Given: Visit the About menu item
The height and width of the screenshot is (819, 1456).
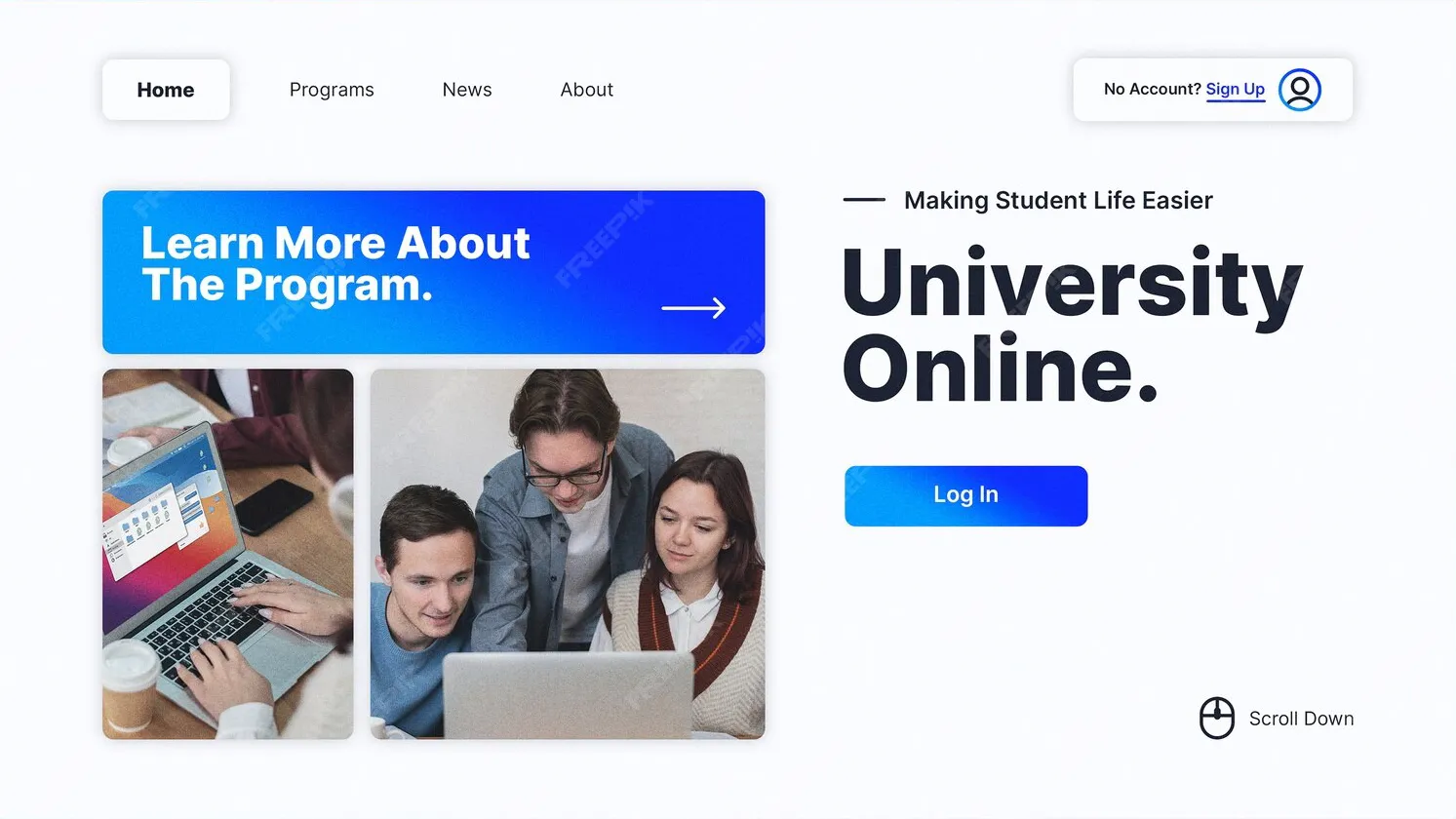Looking at the screenshot, I should [587, 90].
